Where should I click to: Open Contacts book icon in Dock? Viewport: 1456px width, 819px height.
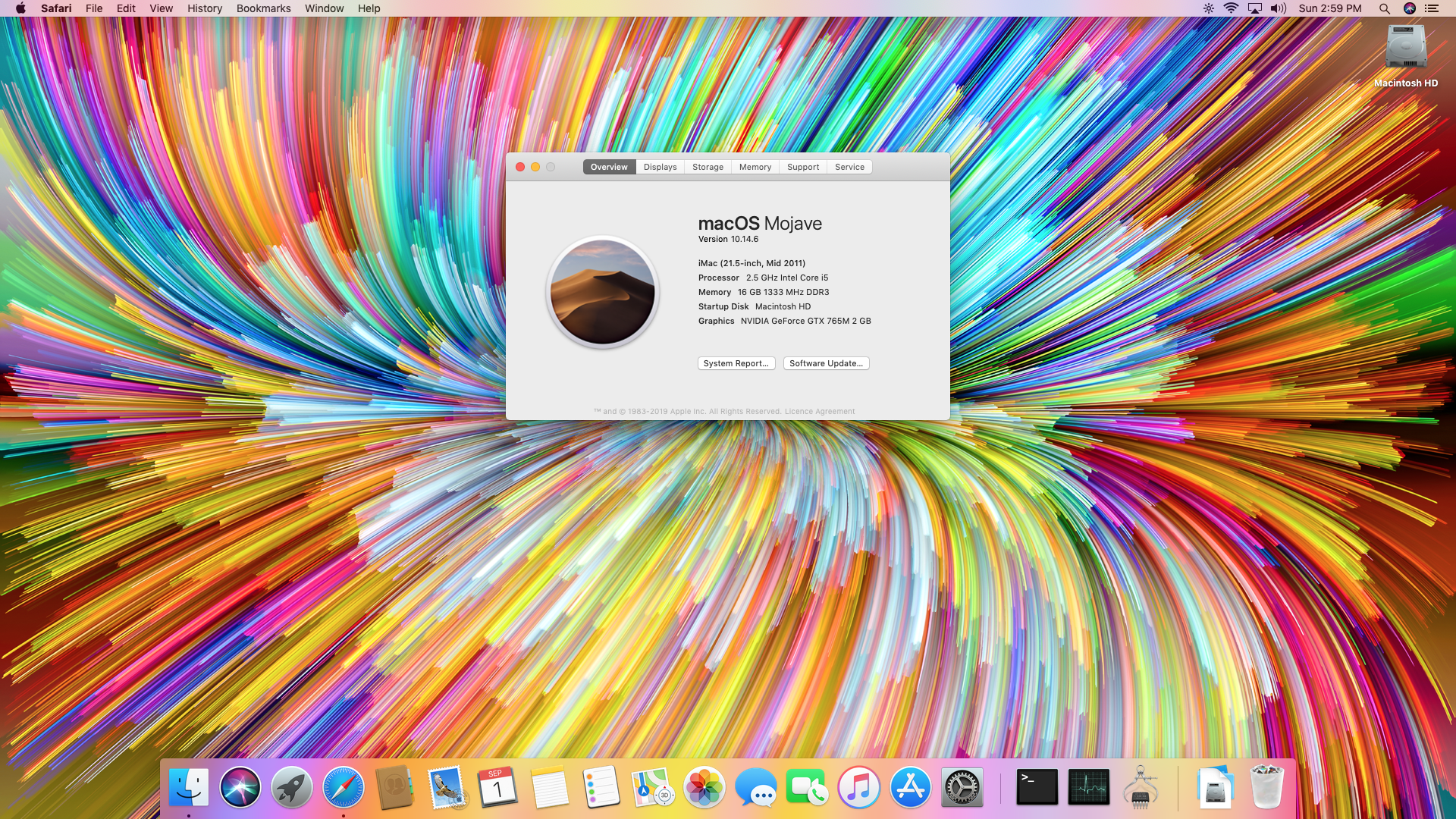395,787
